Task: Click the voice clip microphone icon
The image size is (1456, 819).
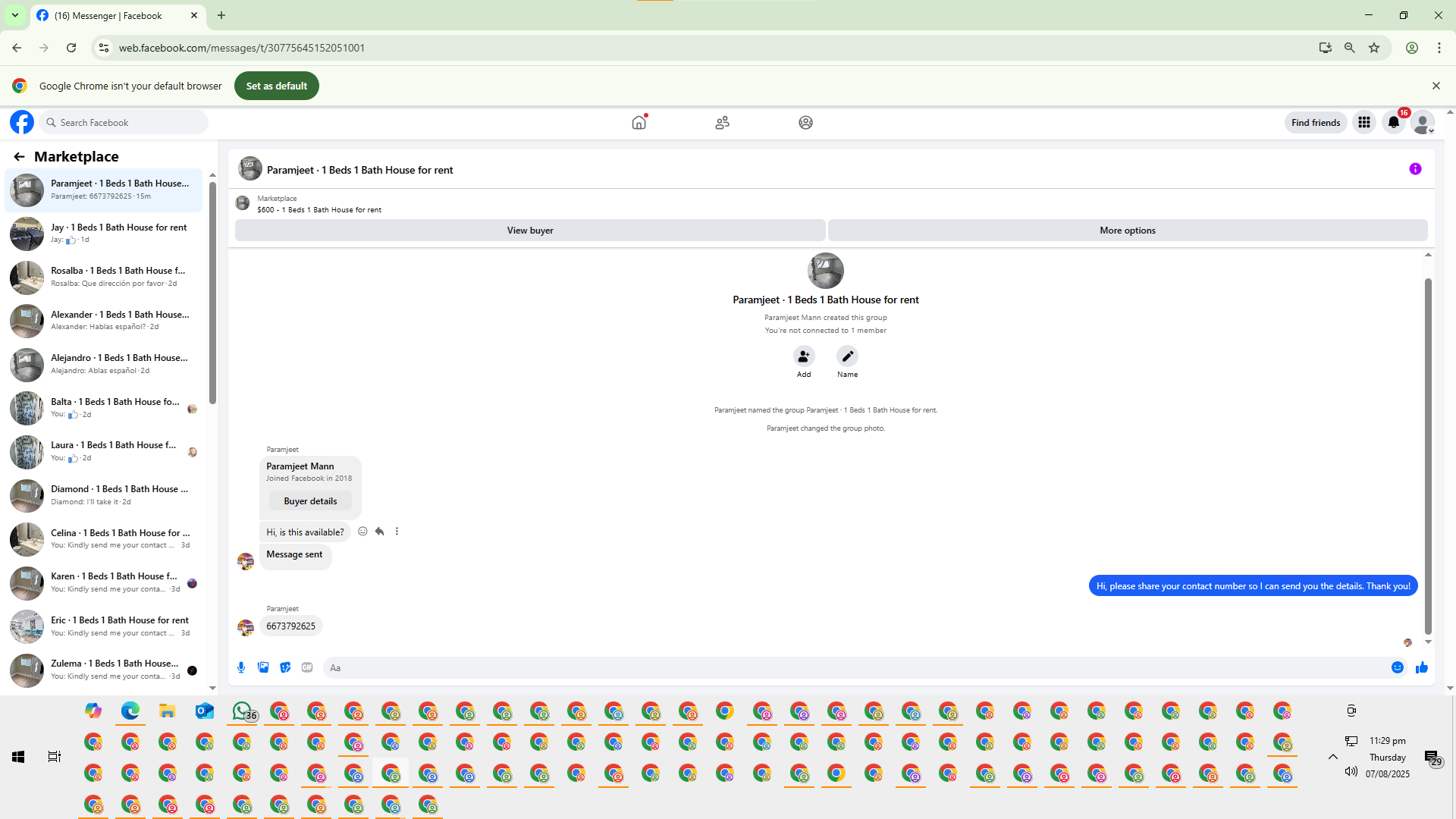Action: 241,667
